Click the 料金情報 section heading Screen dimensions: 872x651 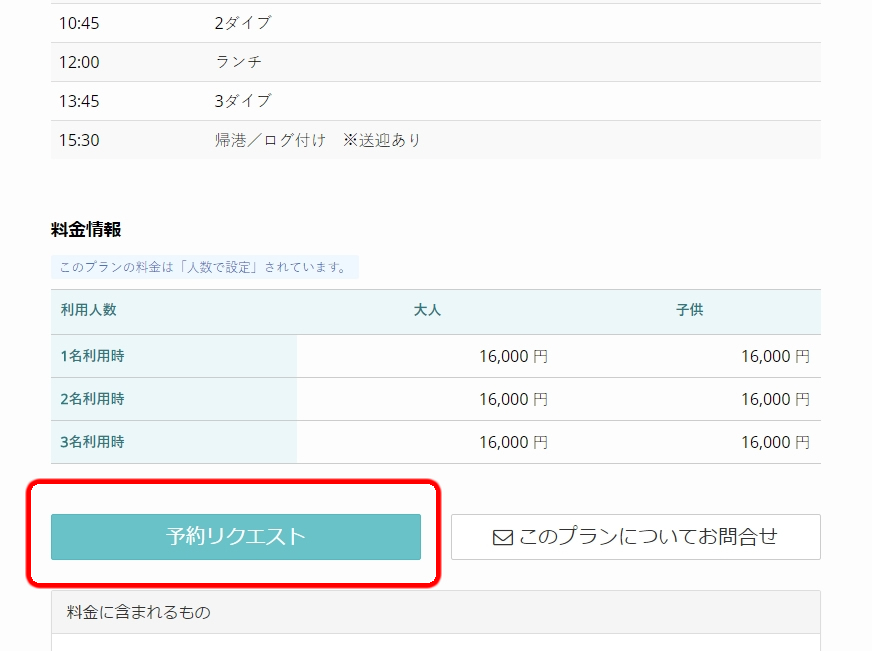pos(86,230)
